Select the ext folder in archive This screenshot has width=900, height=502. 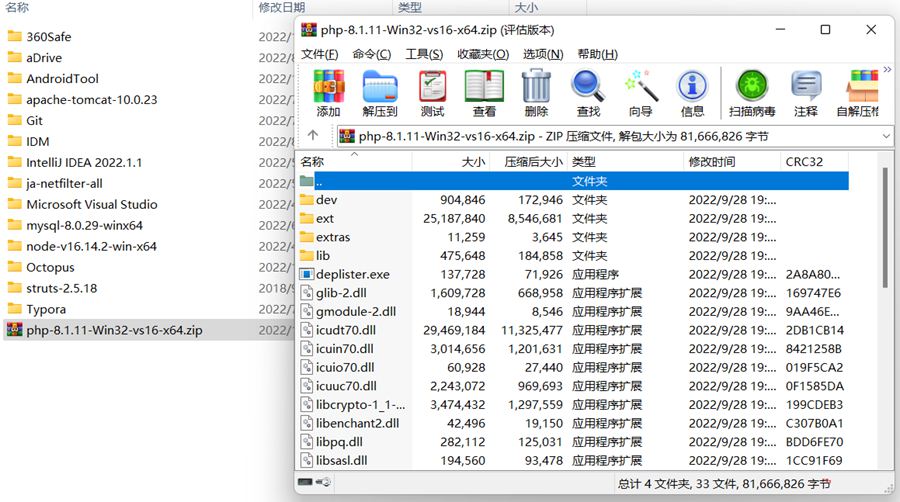(325, 218)
